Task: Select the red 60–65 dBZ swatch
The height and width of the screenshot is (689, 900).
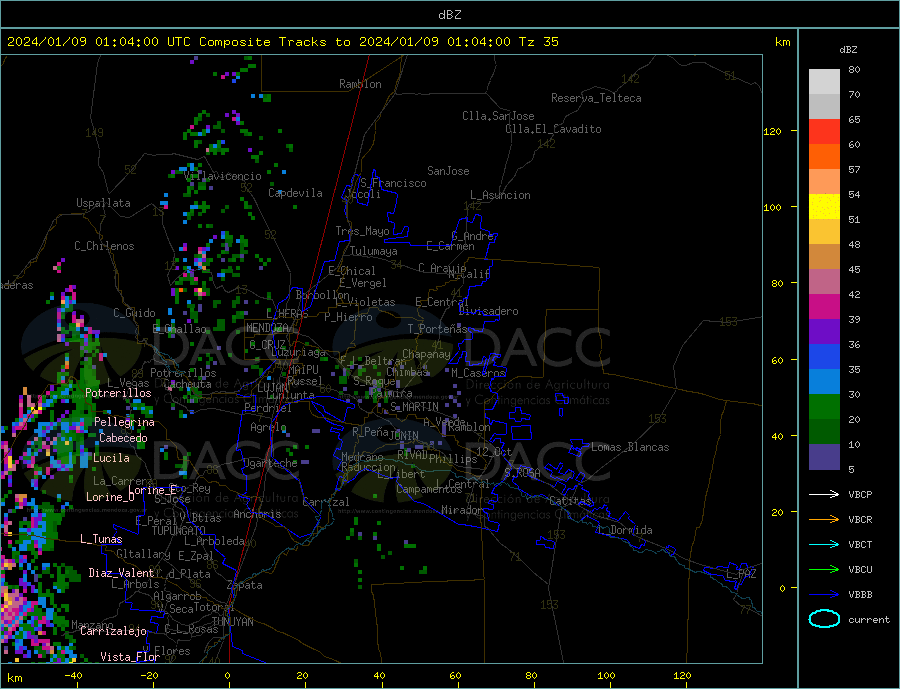Action: [x=824, y=131]
